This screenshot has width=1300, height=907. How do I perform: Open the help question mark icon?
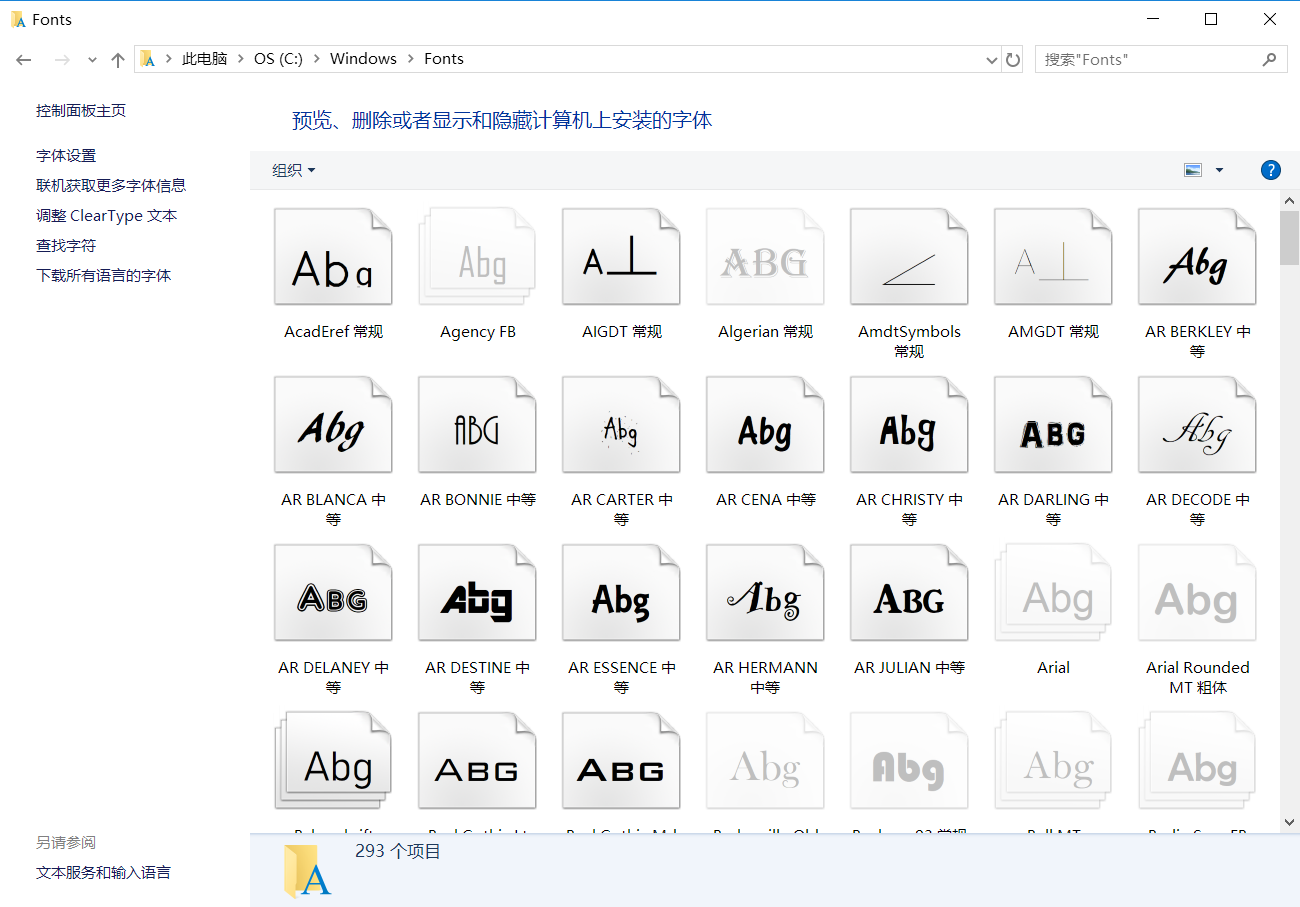[1270, 170]
